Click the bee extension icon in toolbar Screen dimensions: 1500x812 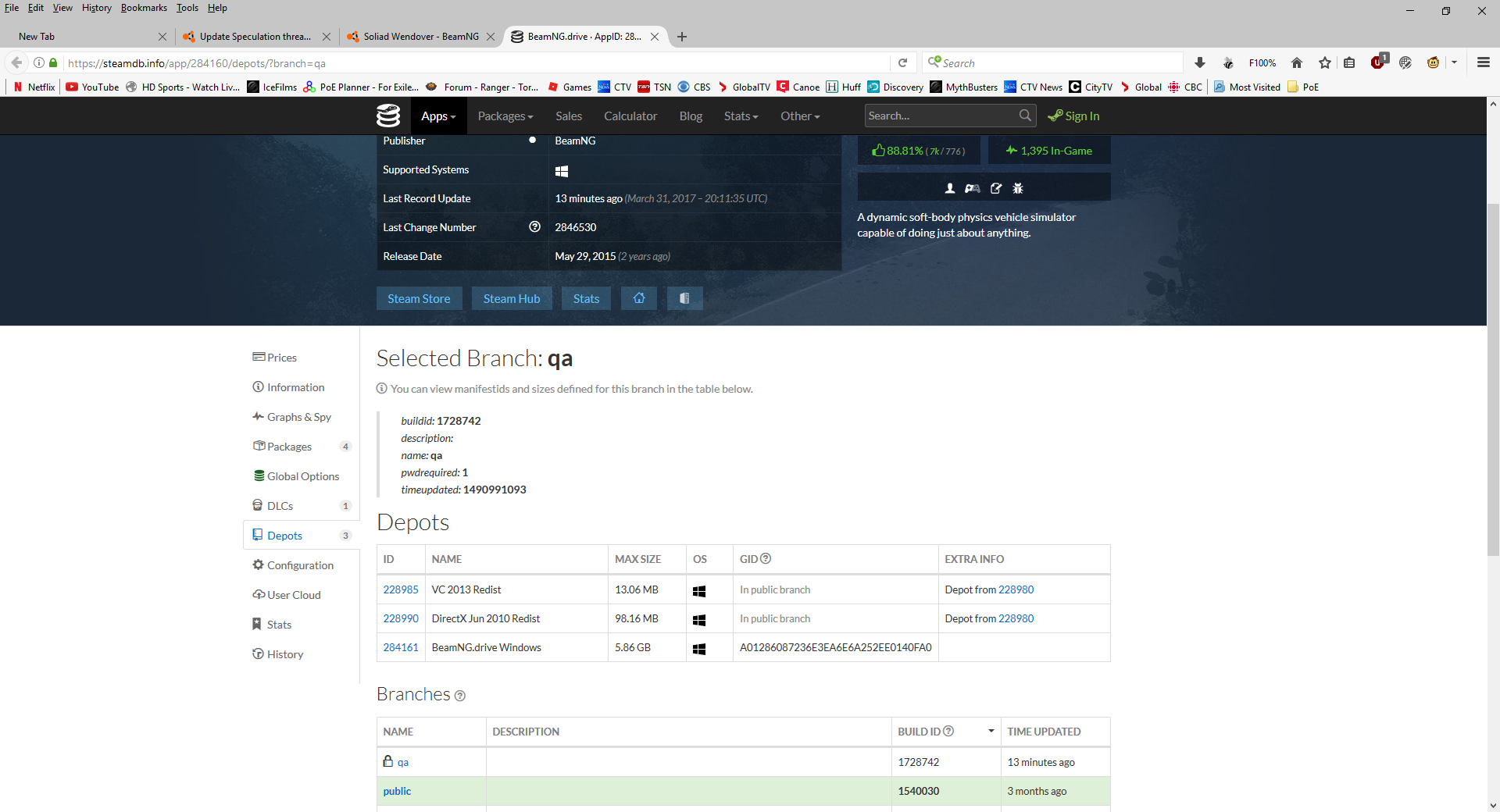1228,62
